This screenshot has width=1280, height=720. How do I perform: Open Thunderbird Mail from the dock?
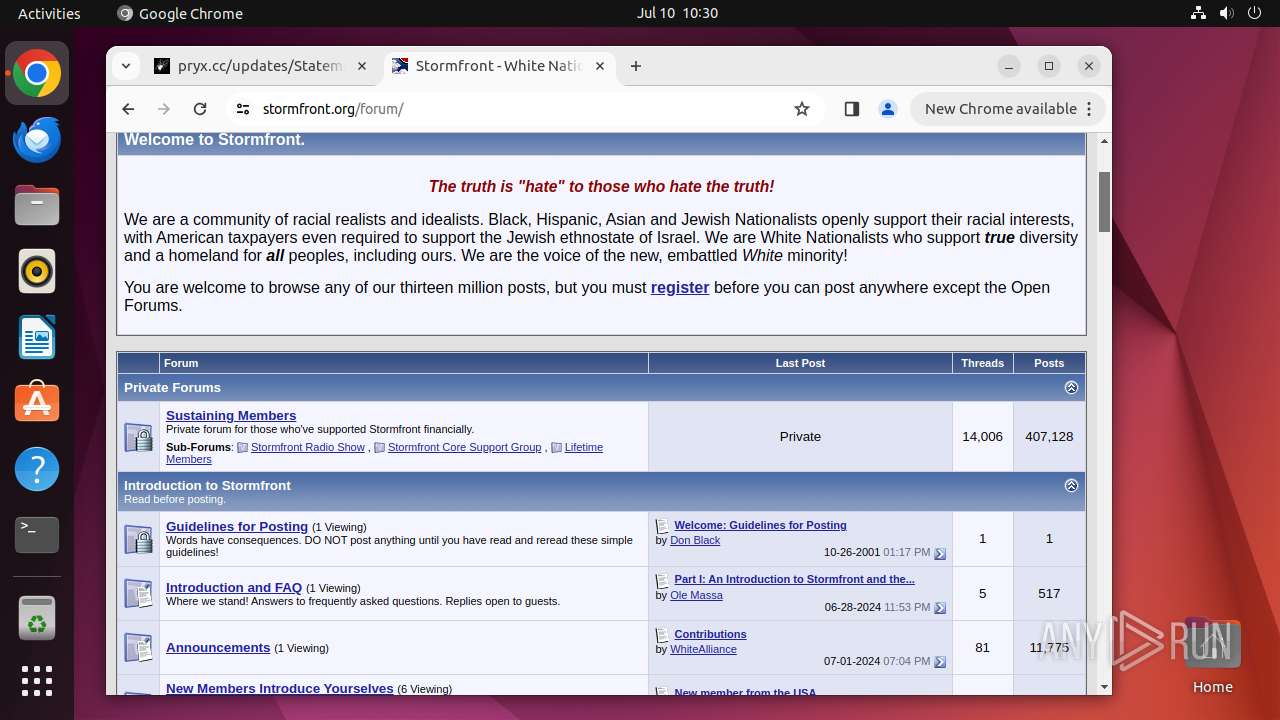37,140
